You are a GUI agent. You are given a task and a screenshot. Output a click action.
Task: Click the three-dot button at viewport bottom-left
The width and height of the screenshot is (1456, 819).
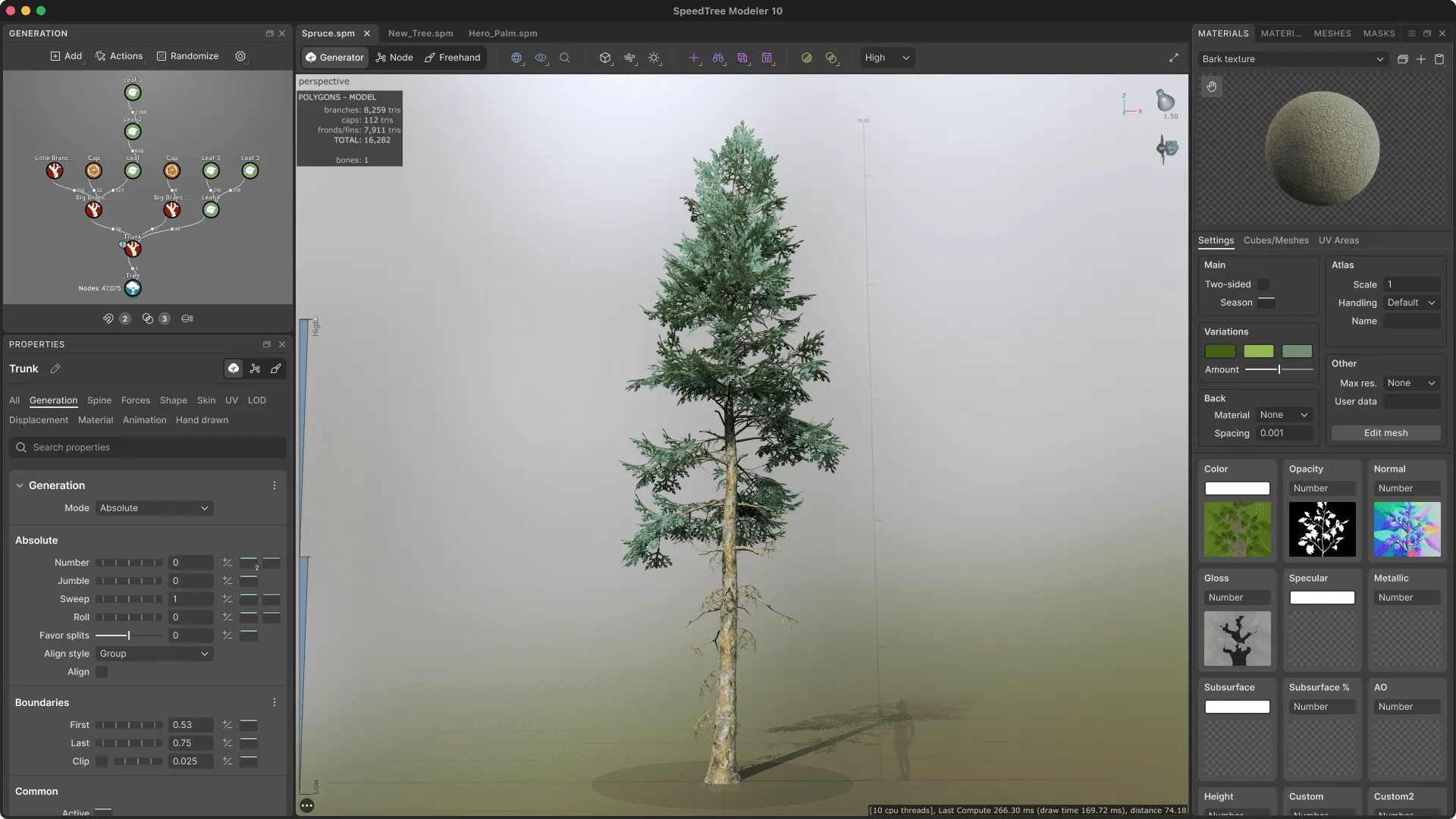click(x=307, y=805)
